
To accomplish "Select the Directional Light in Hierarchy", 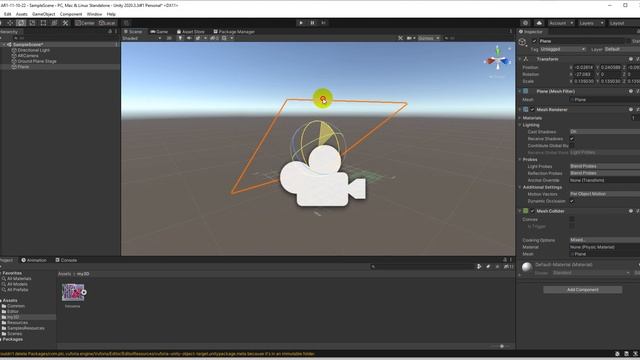I will click(x=33, y=50).
